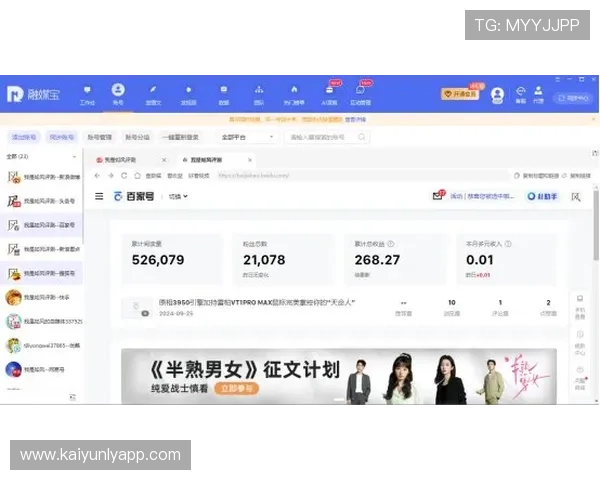This screenshot has height=480, width=600.
Task: Click the 开通会员 membership button
Action: (460, 94)
